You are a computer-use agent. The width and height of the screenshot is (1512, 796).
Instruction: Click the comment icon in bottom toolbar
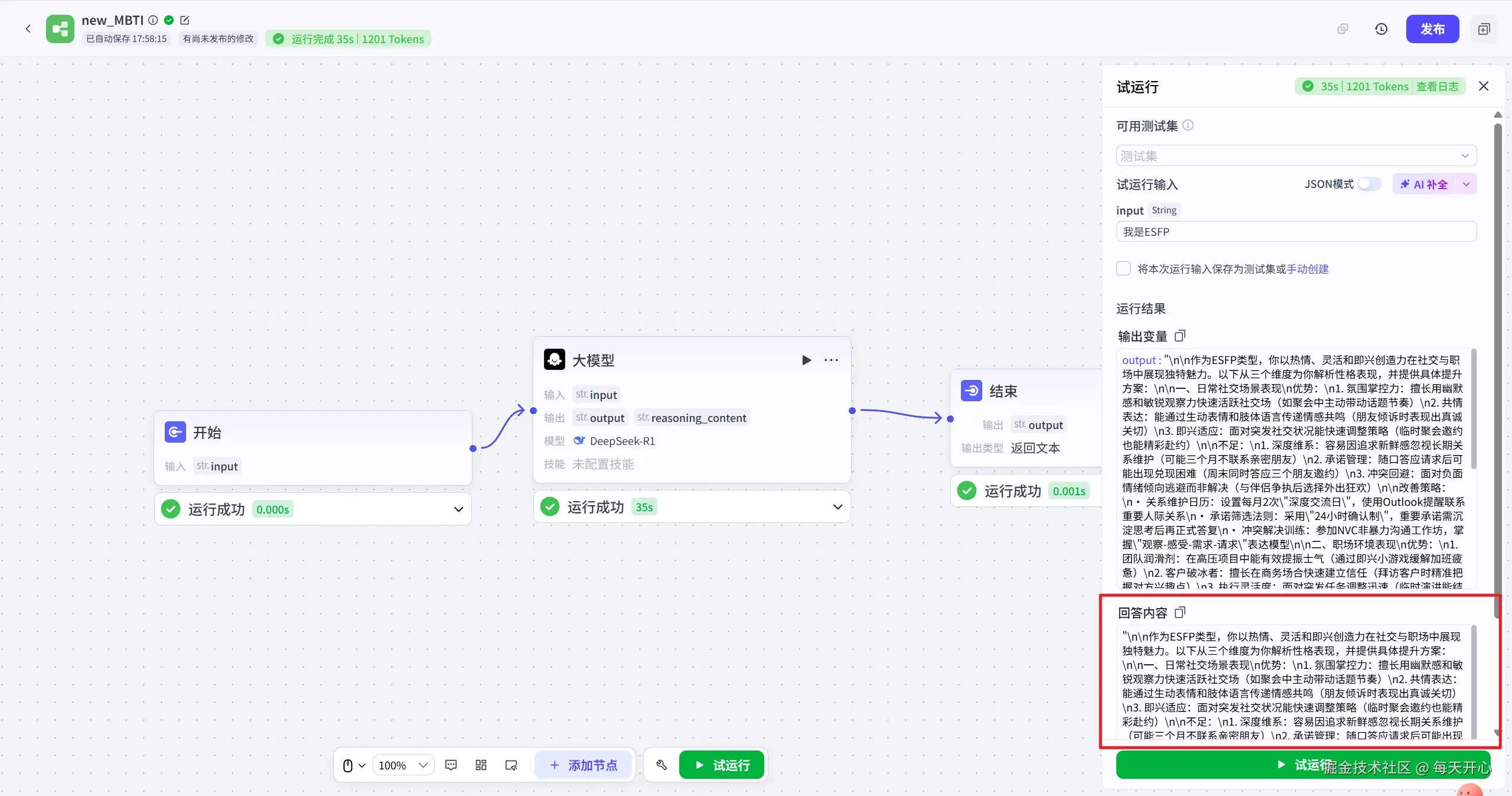click(451, 765)
